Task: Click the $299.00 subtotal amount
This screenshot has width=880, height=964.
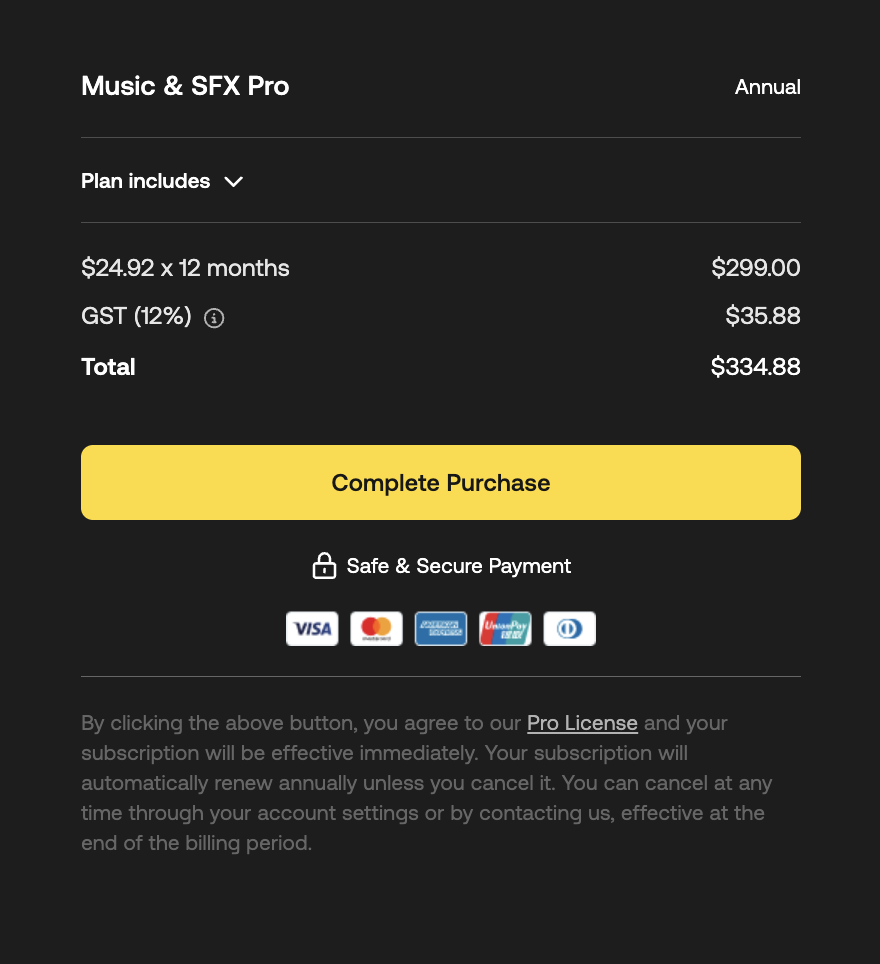Action: click(755, 268)
